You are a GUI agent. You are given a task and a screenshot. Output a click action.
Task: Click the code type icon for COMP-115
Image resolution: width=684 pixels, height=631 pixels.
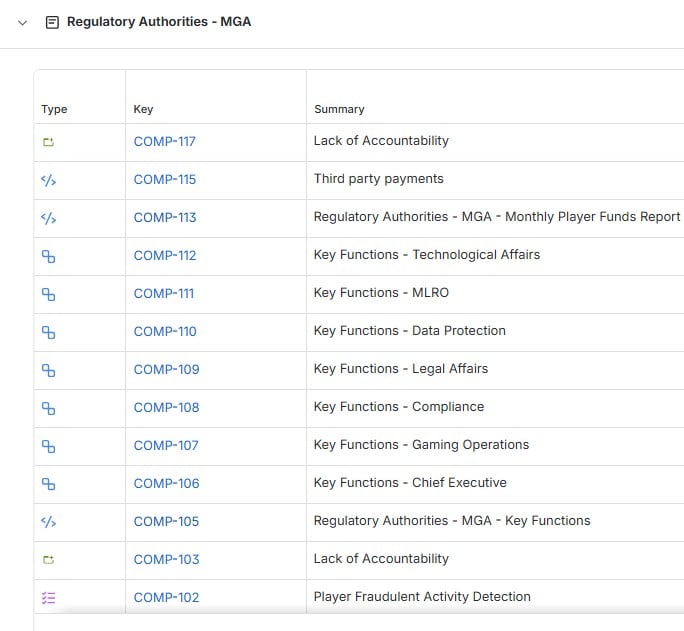(48, 180)
